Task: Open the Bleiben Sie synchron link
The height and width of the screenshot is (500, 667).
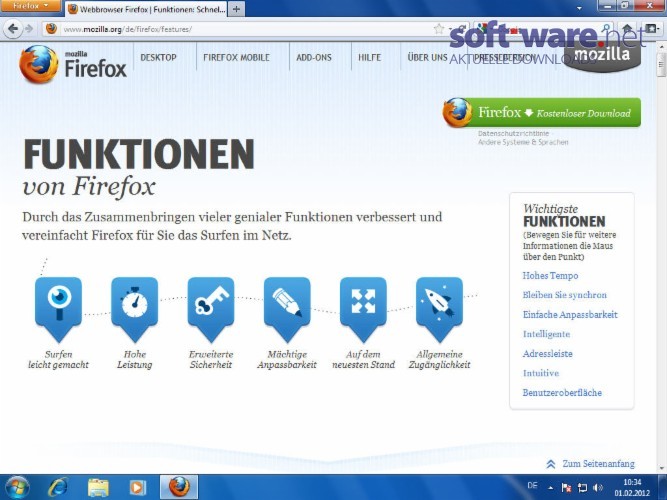Action: tap(564, 295)
